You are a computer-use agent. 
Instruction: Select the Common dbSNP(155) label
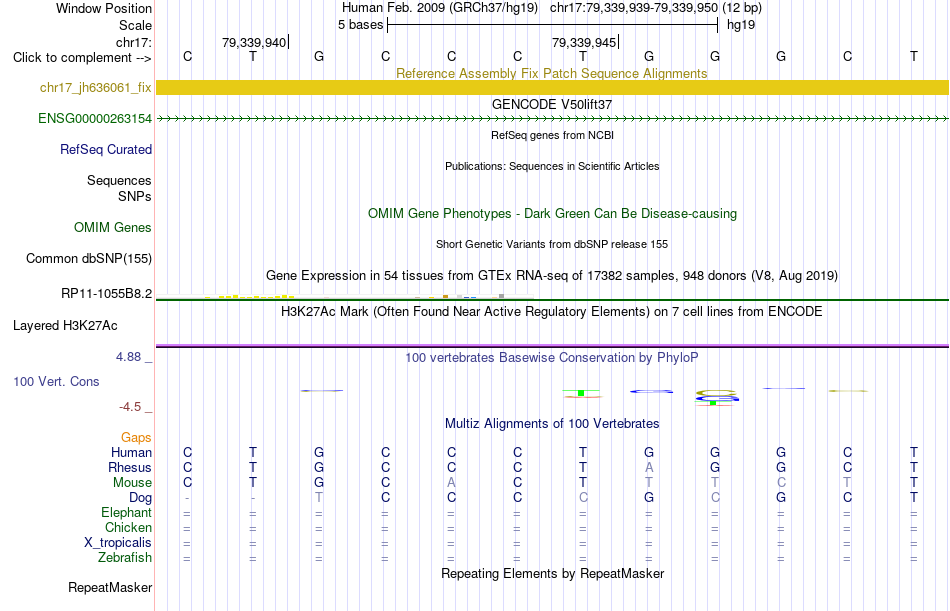click(89, 258)
